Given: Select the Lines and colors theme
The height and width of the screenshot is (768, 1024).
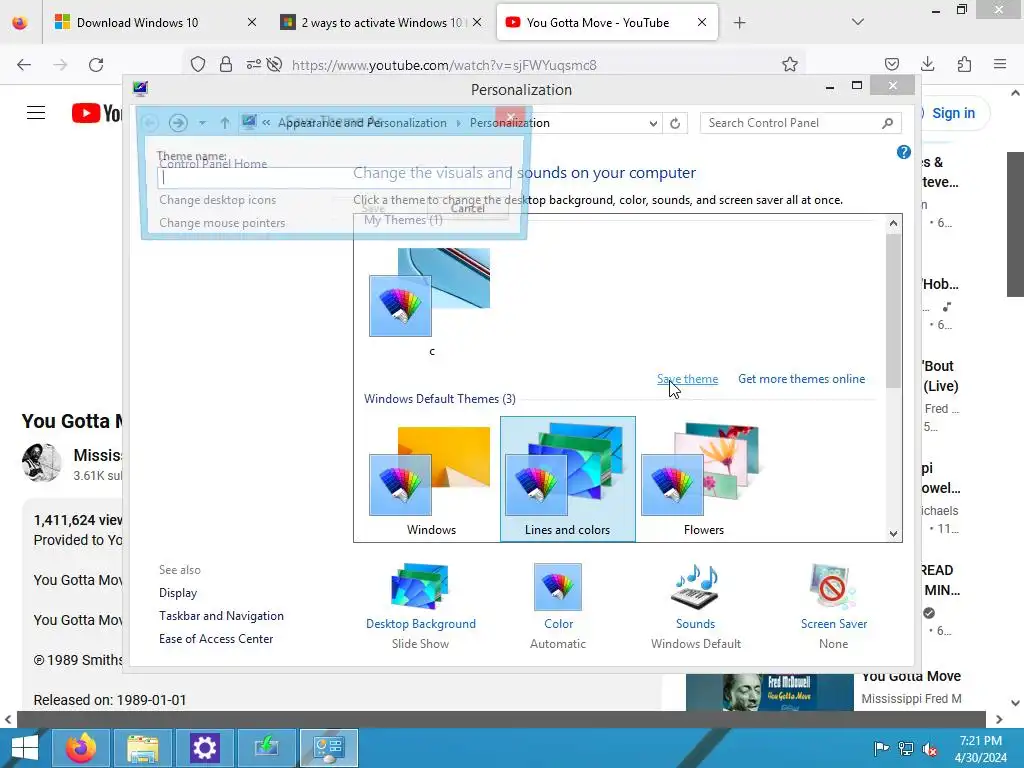Looking at the screenshot, I should click(568, 479).
